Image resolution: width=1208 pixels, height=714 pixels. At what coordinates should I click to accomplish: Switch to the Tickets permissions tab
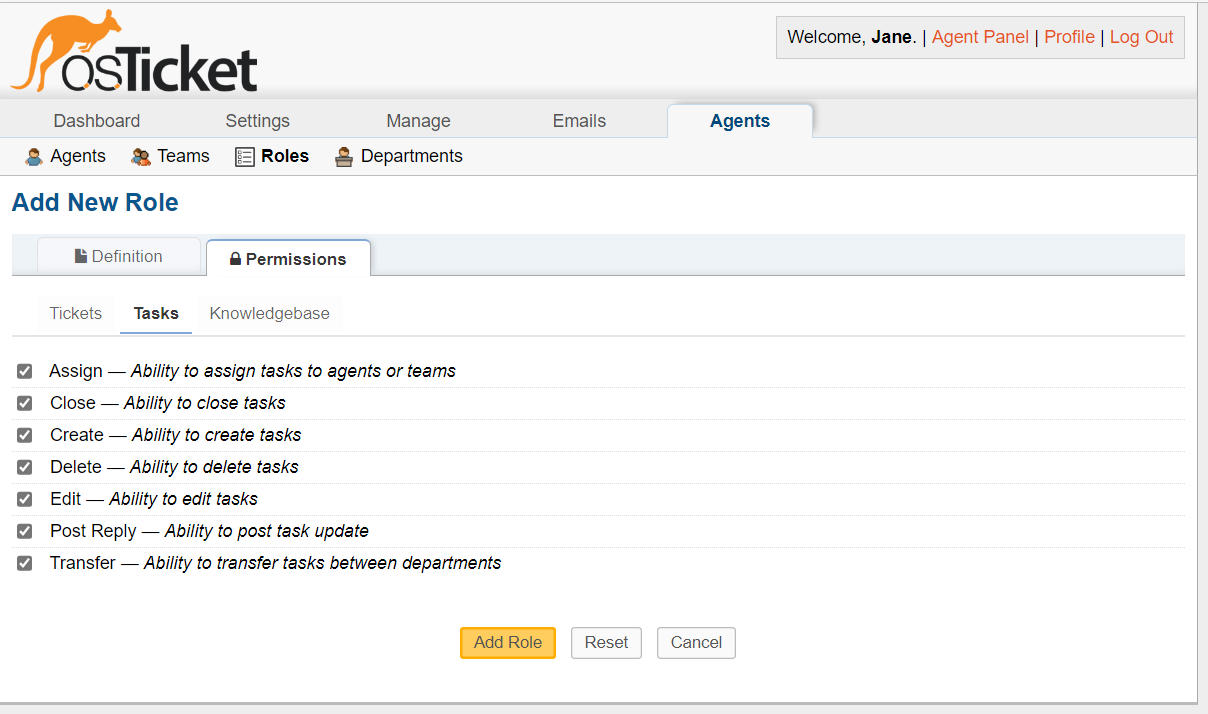click(75, 313)
